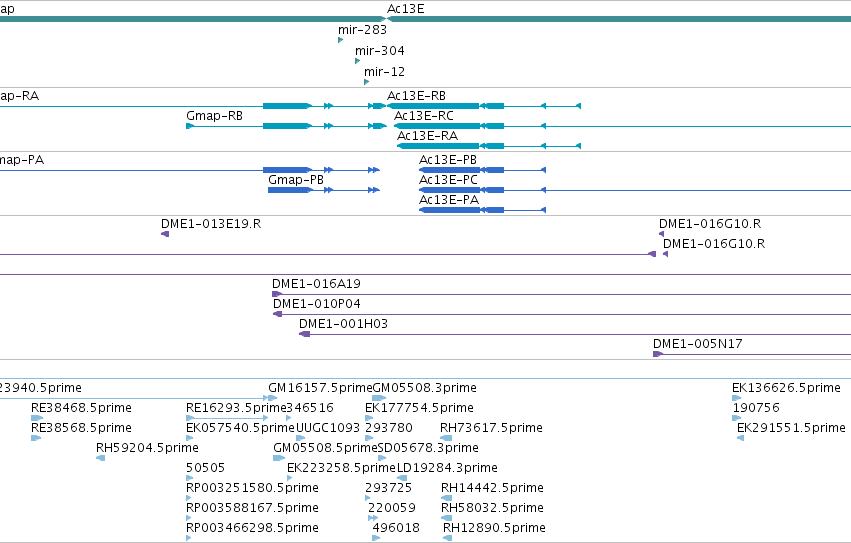
Task: Select the Ac13E-PC protein label
Action: tap(448, 180)
